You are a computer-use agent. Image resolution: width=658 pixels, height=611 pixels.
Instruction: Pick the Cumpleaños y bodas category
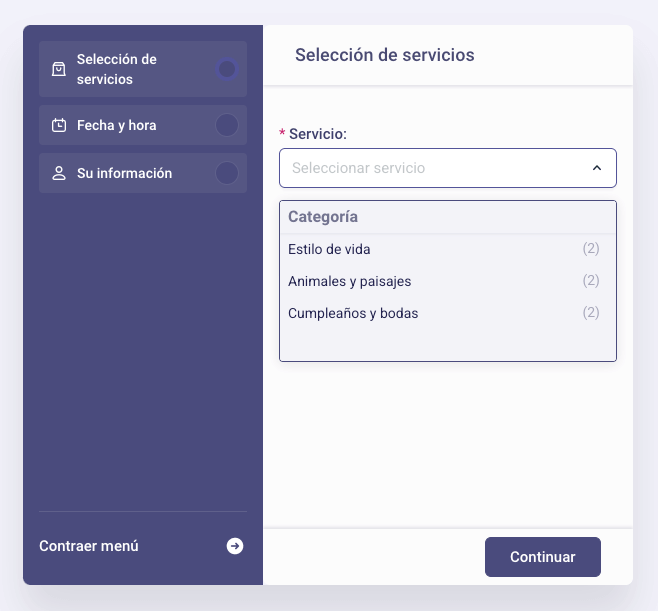pyautogui.click(x=448, y=313)
